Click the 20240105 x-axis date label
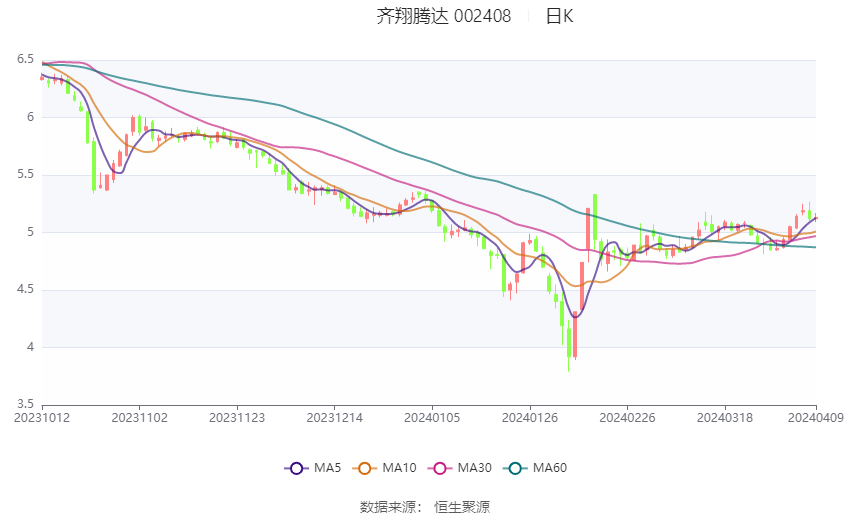850x517 pixels. [x=432, y=418]
